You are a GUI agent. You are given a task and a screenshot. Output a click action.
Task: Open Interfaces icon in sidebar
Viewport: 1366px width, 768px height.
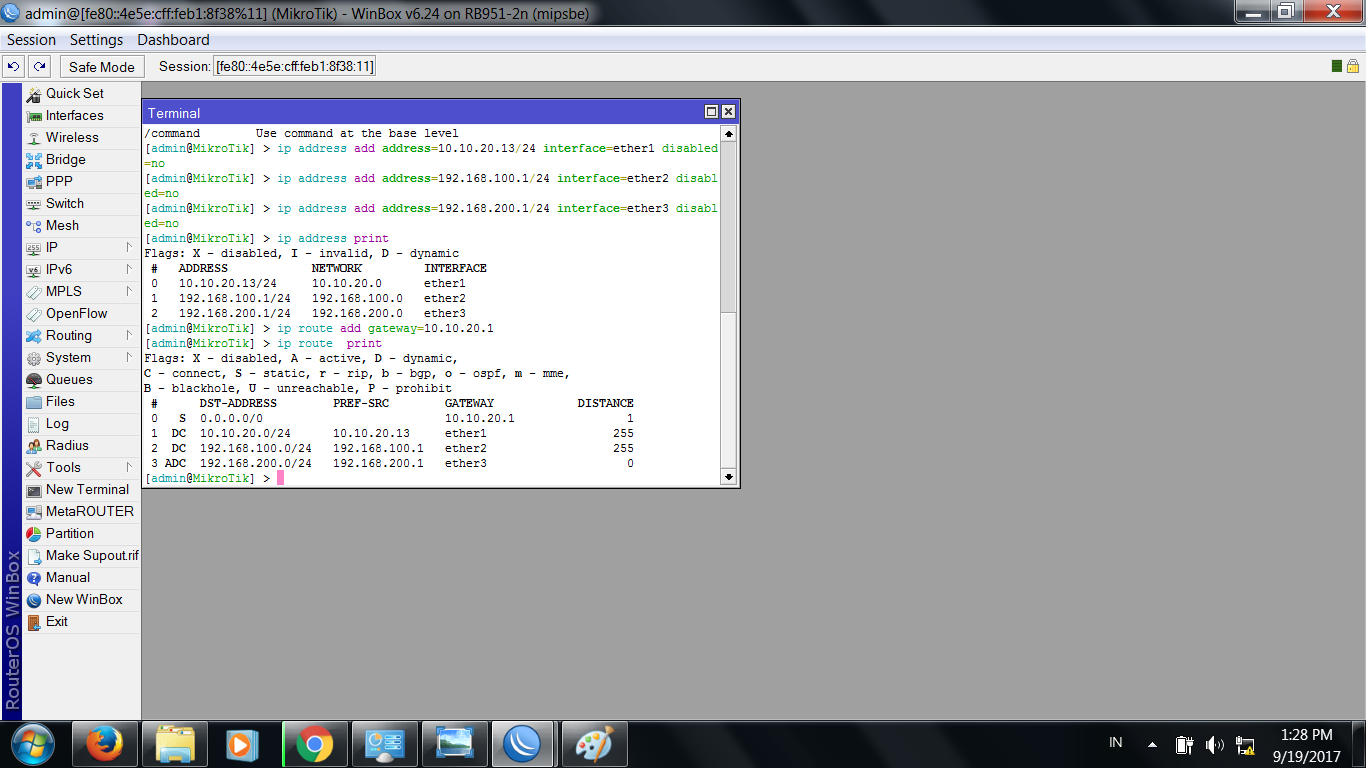pos(34,115)
